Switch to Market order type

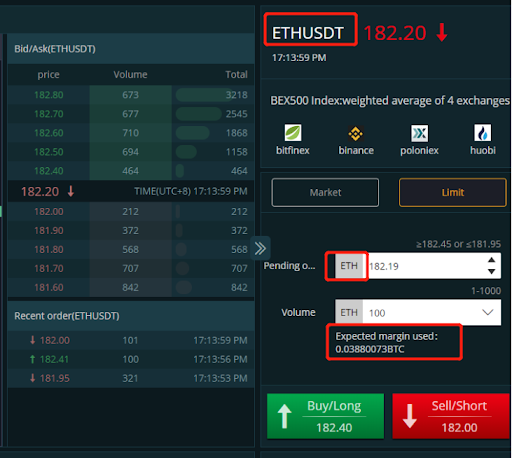tap(325, 192)
